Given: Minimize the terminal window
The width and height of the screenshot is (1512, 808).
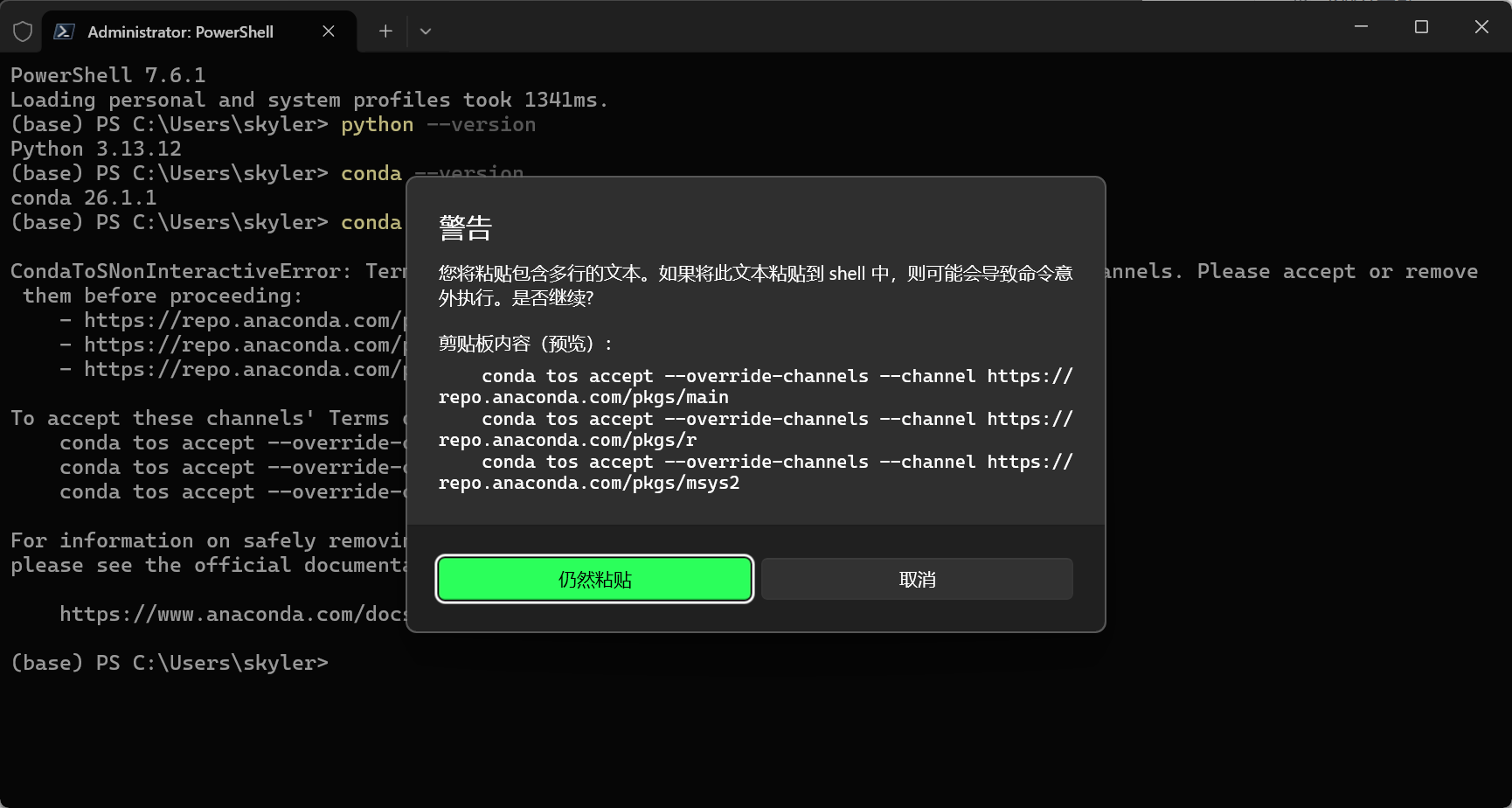Looking at the screenshot, I should [x=1361, y=27].
